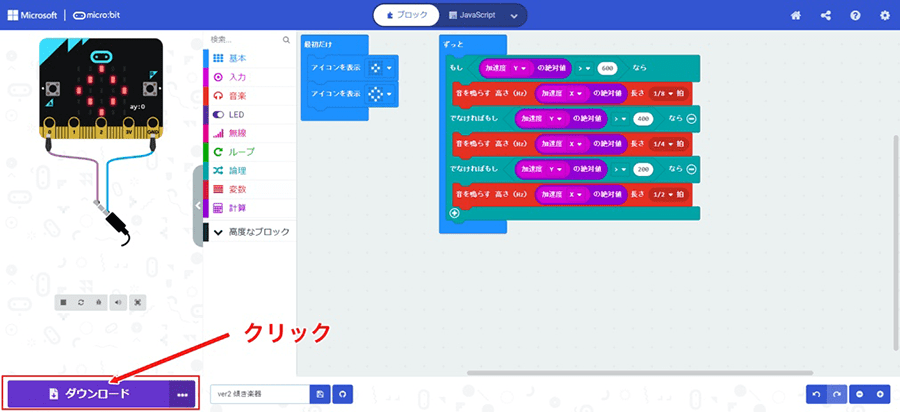Image resolution: width=900 pixels, height=412 pixels.
Task: Save project with the disk icon
Action: (320, 394)
